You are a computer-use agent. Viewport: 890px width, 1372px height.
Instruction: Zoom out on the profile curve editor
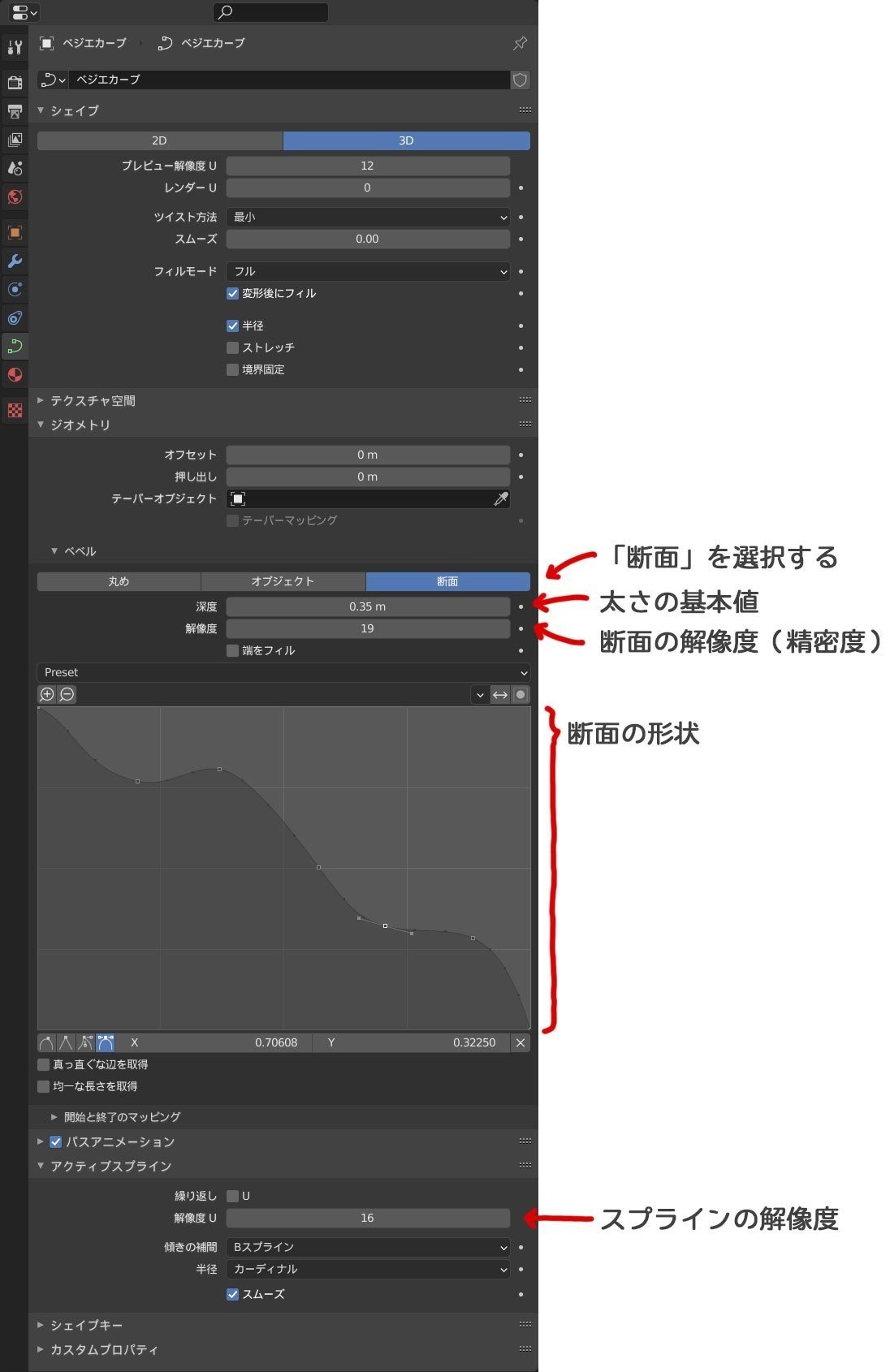67,694
